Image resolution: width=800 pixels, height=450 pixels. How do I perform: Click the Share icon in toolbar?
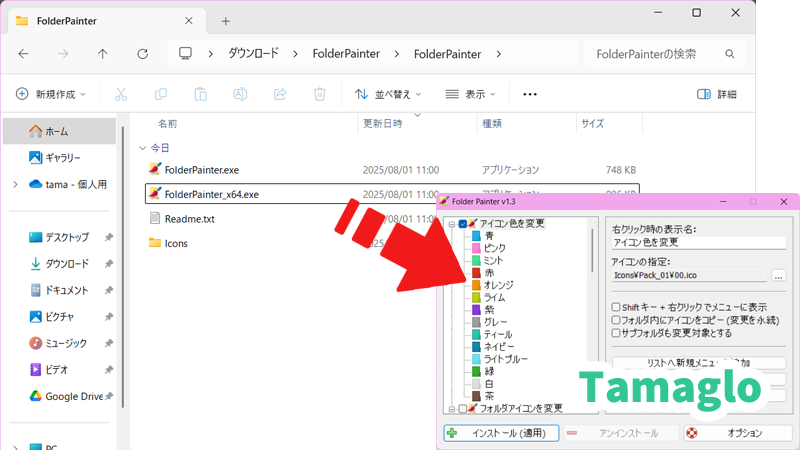[280, 94]
